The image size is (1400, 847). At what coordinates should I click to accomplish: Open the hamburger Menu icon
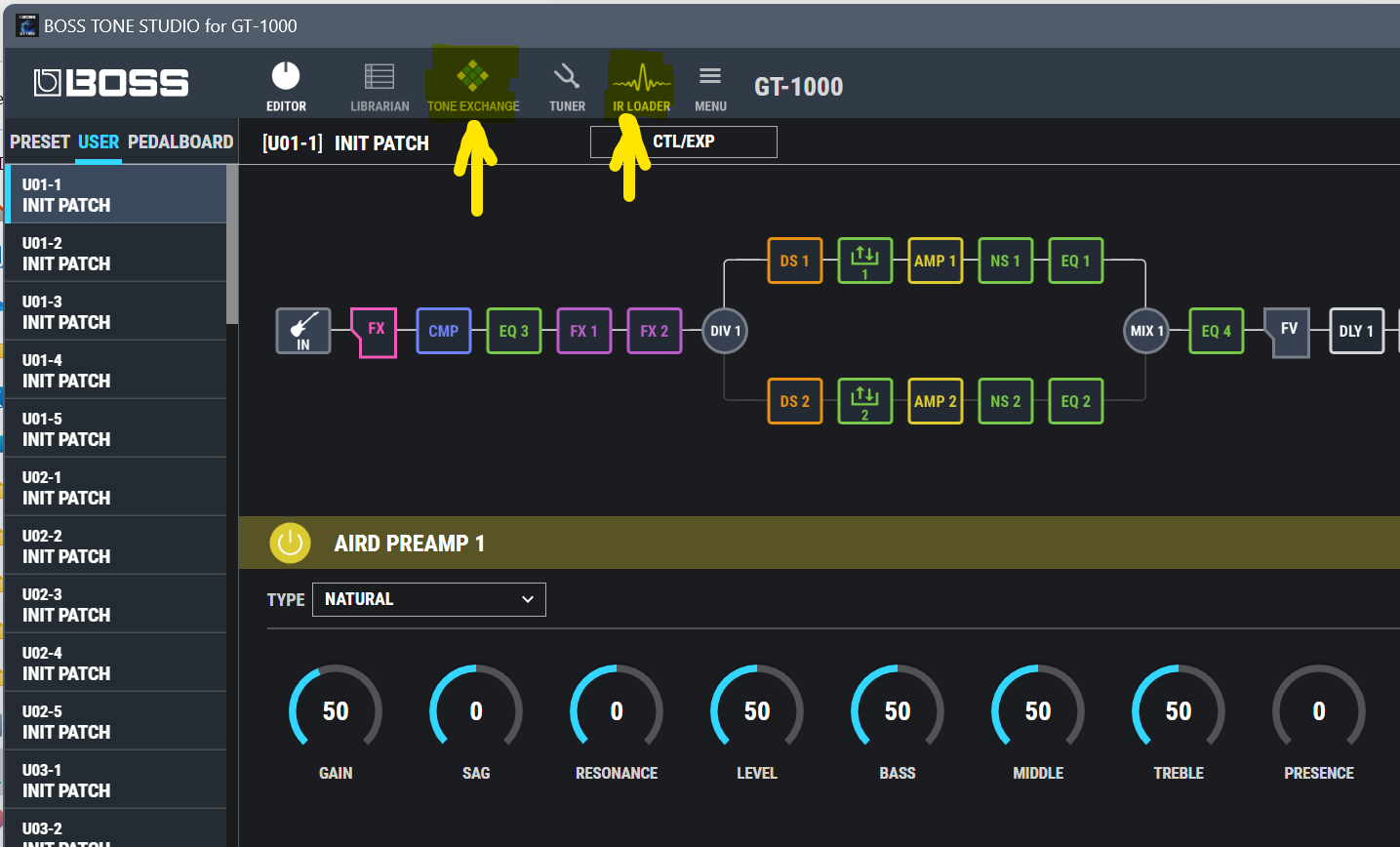[x=710, y=76]
